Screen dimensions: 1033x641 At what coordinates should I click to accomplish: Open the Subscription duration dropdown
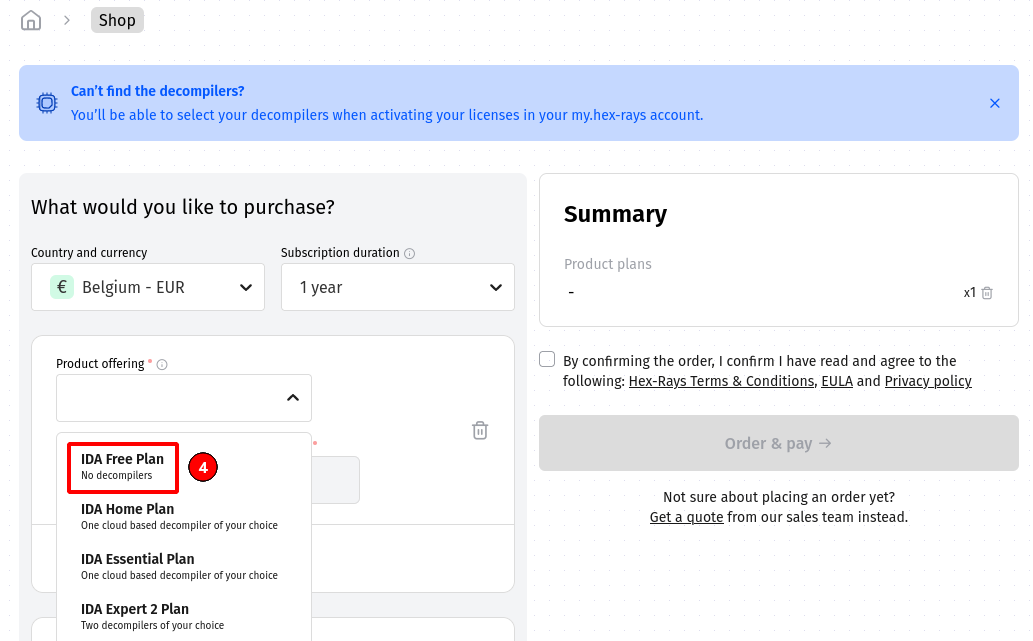[x=398, y=287]
